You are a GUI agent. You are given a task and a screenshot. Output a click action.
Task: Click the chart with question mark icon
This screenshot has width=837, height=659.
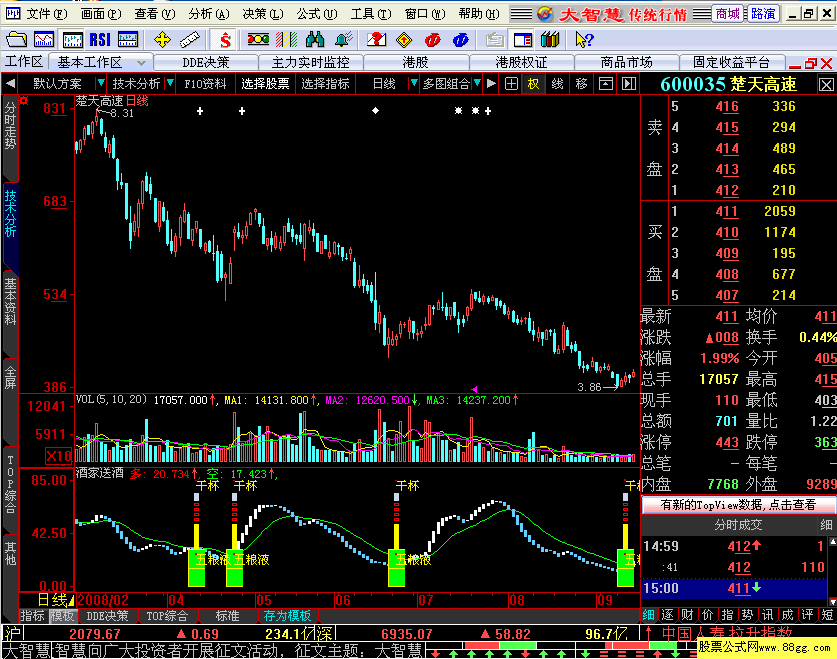[x=376, y=39]
